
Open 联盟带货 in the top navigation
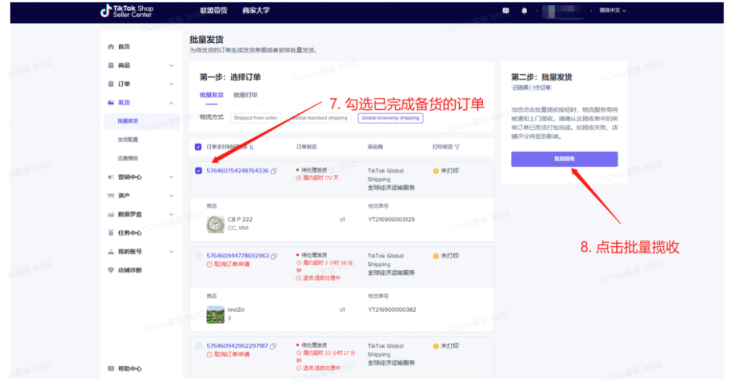pyautogui.click(x=213, y=11)
